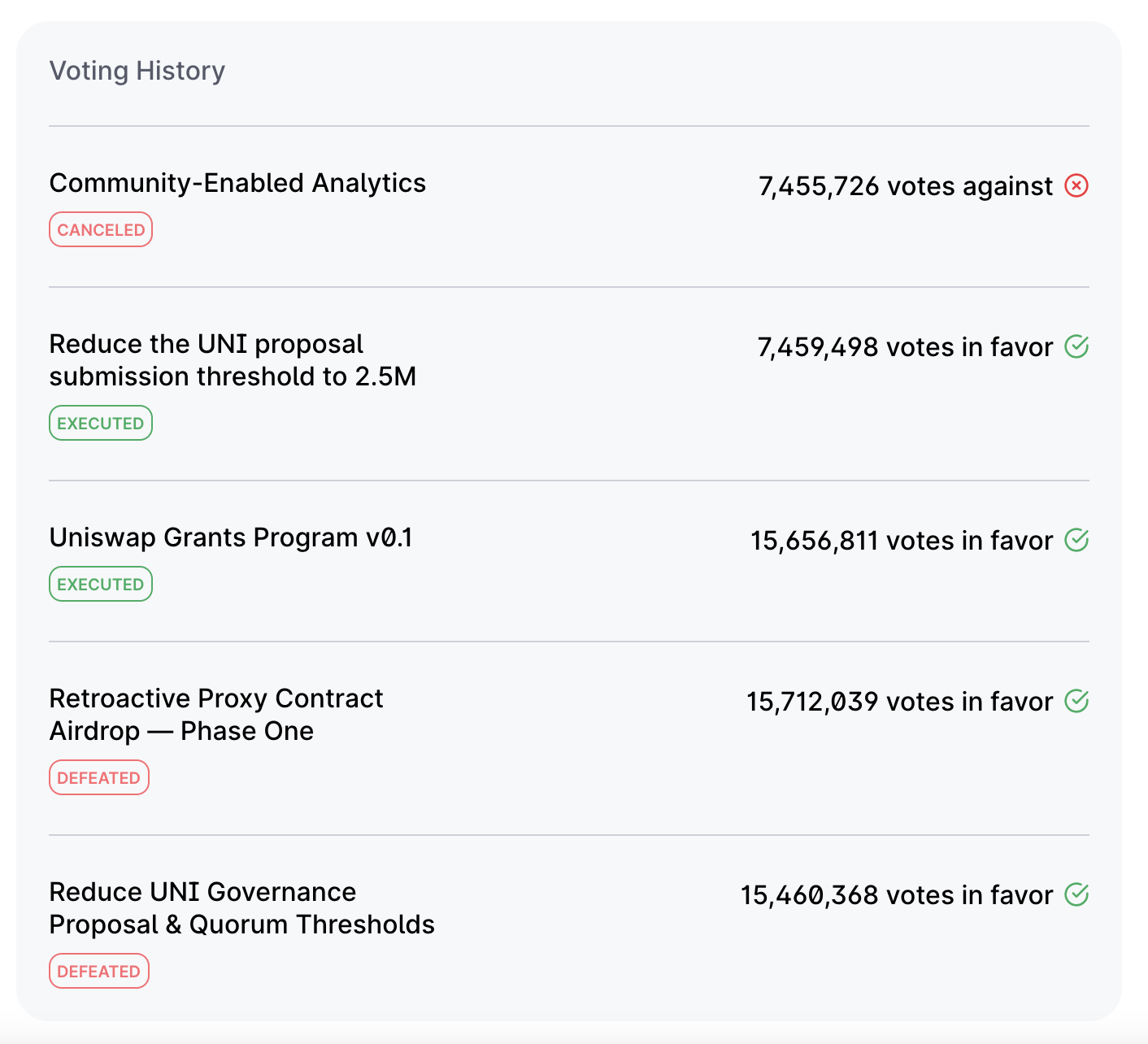Screen dimensions: 1148x1044
Task: Click the red X icon beside votes against
Action: click(1076, 186)
